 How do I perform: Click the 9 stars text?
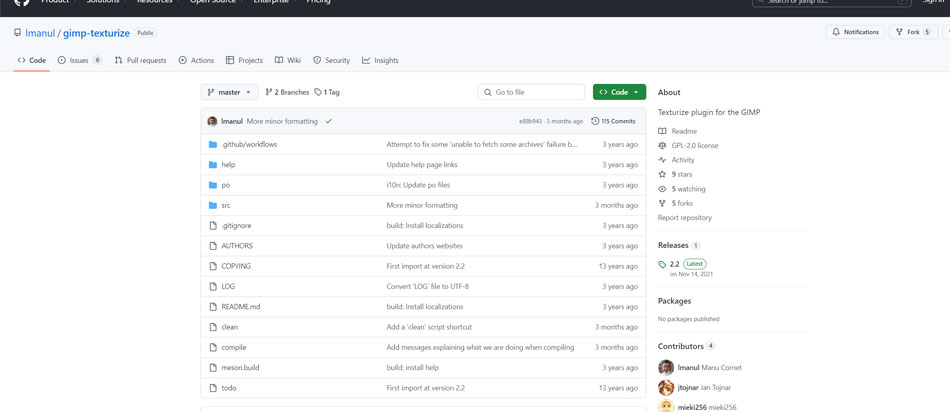682,174
